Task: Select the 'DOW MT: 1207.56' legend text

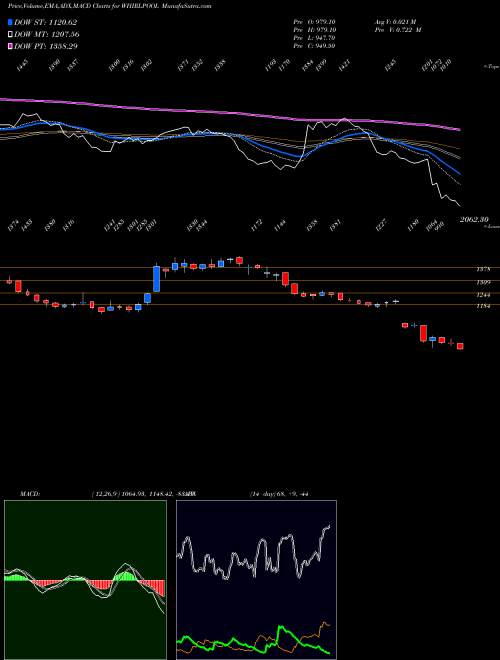Action: point(47,34)
